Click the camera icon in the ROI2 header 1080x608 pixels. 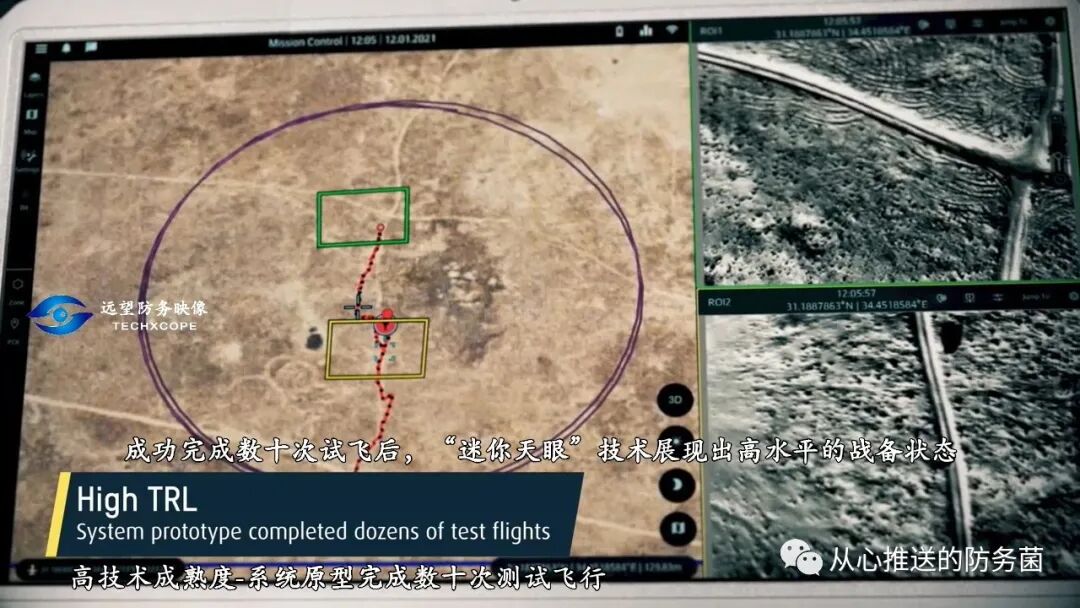tap(942, 298)
